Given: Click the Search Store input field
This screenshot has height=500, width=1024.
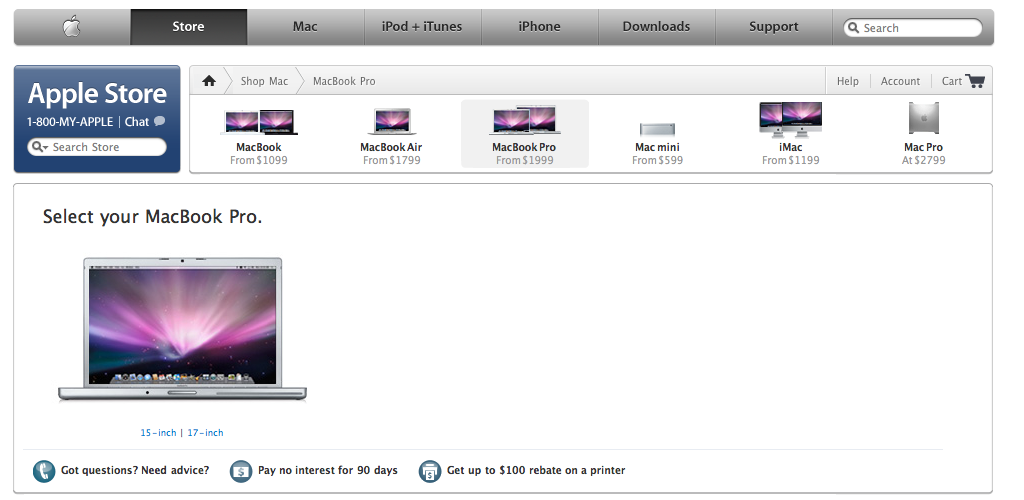Looking at the screenshot, I should click(97, 147).
